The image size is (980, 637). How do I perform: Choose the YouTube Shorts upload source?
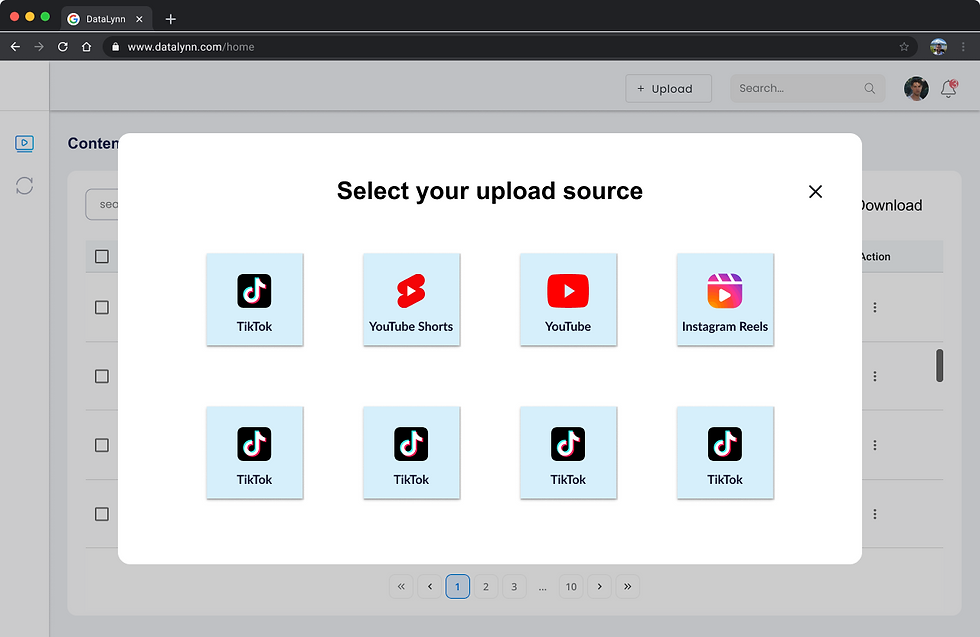point(411,299)
